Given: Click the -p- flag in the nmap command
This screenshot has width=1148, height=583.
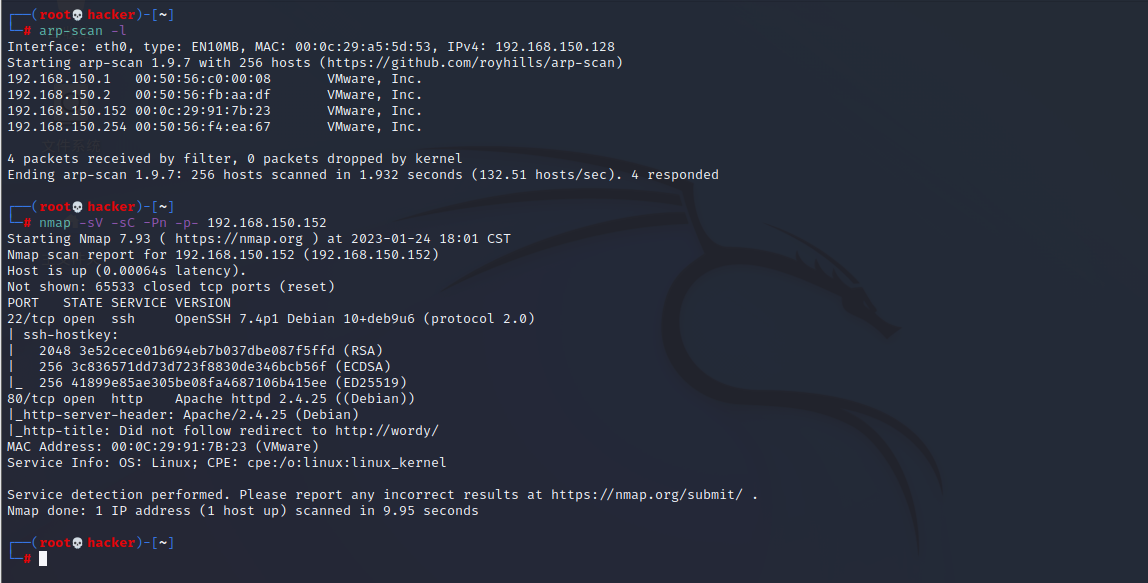Looking at the screenshot, I should pos(187,223).
